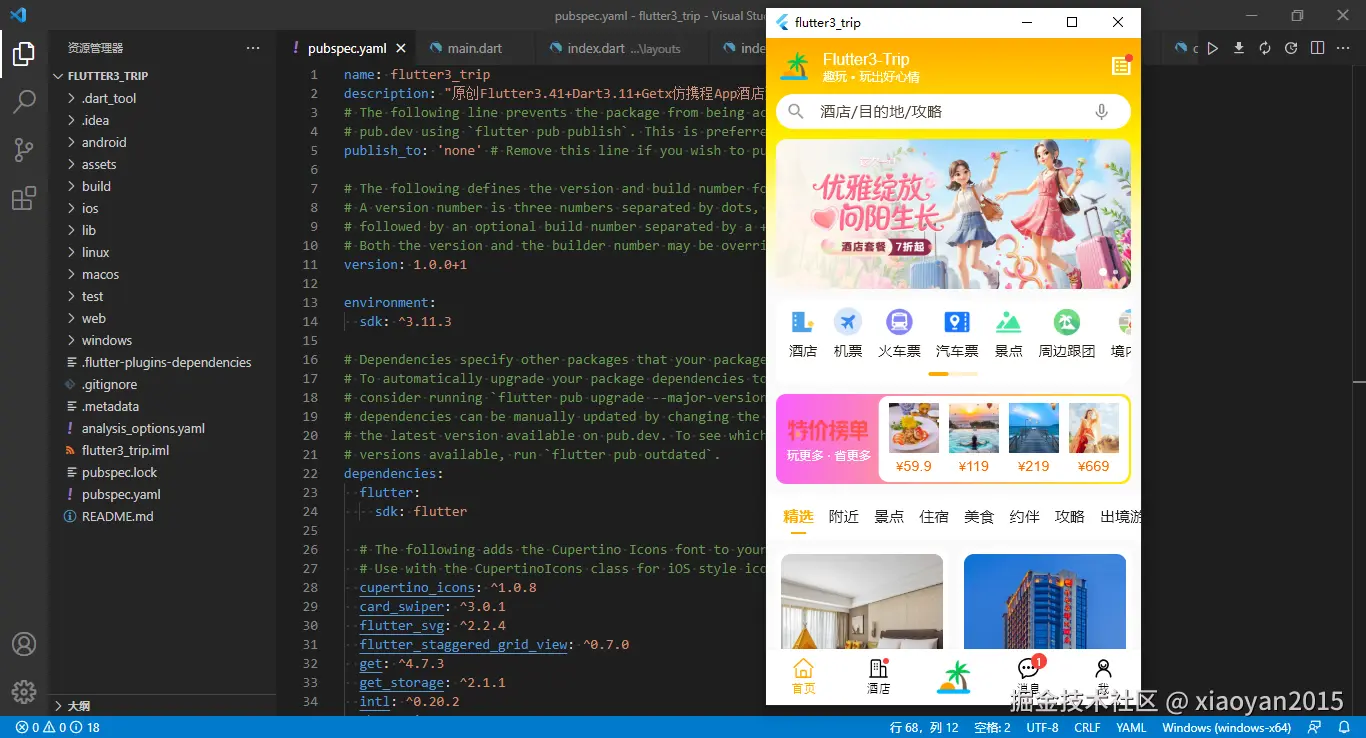Select the 火车票 train ticket icon
The image size is (1366, 738).
(899, 323)
